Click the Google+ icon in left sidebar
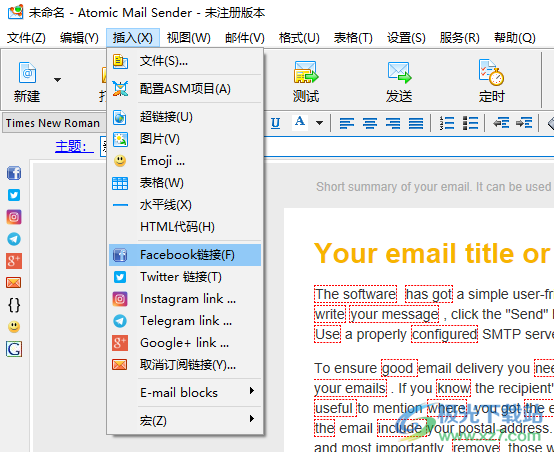554x452 pixels. pos(14,261)
